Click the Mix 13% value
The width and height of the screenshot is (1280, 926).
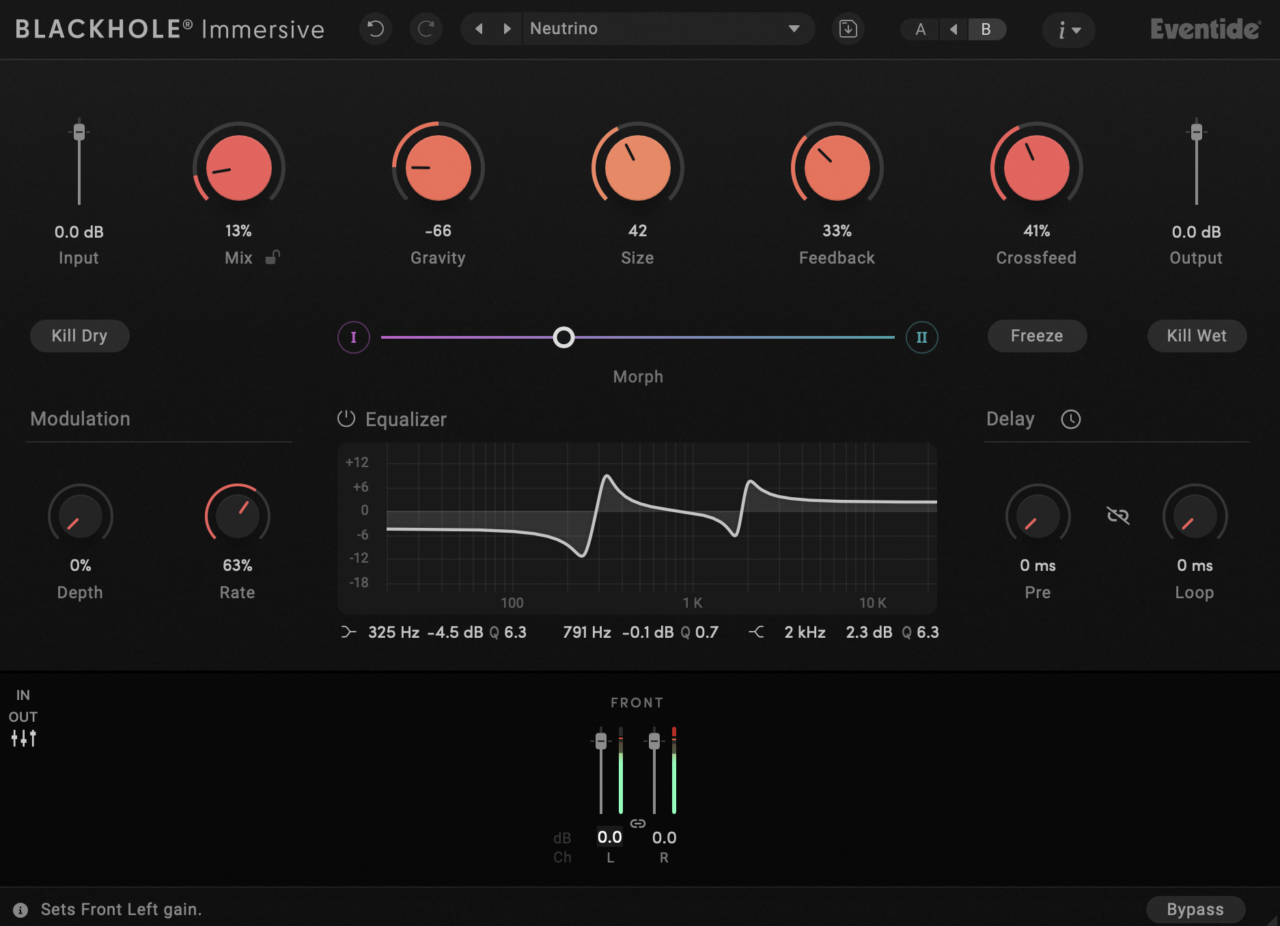[x=239, y=231]
